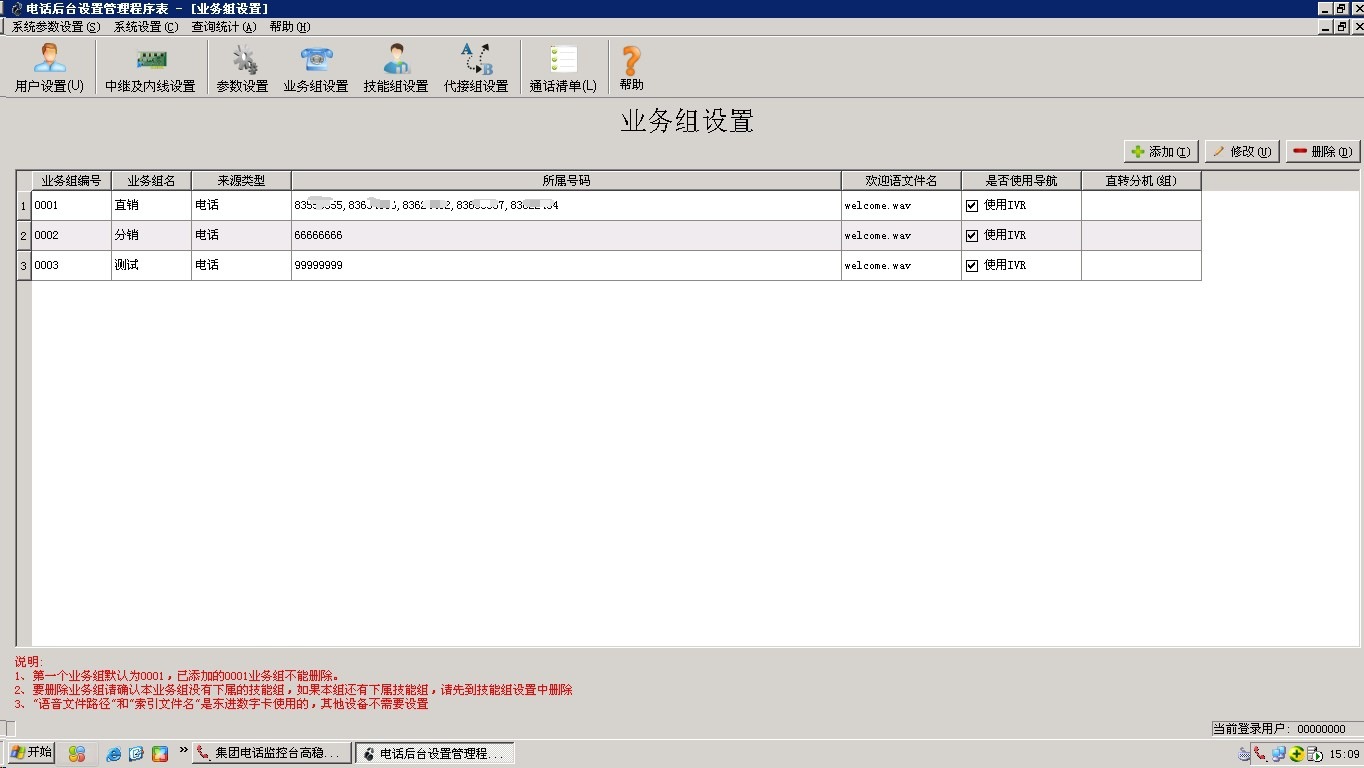Click the app icon in the title bar
This screenshot has width=1364, height=768.
tap(15, 8)
